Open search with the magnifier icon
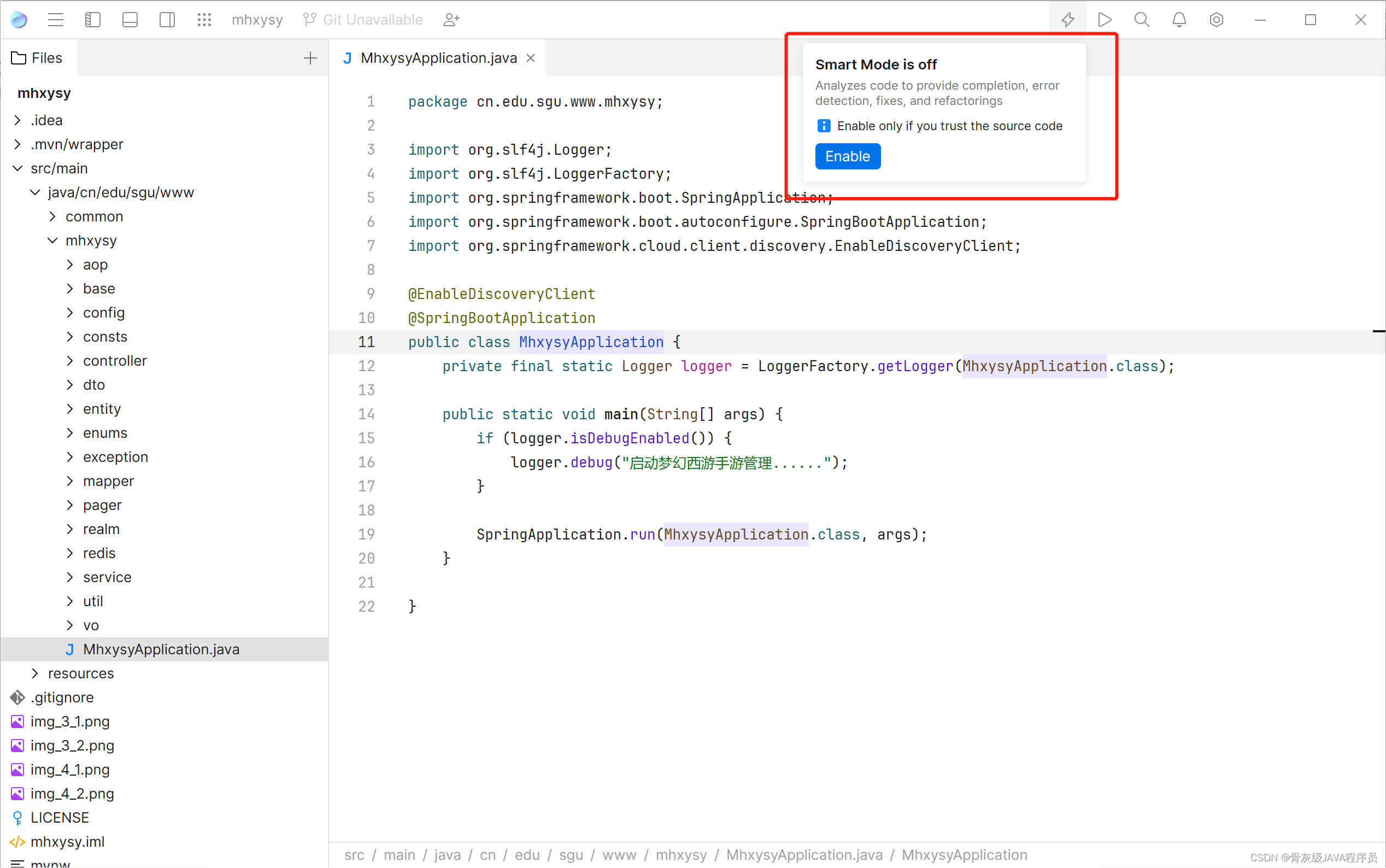 (1142, 19)
